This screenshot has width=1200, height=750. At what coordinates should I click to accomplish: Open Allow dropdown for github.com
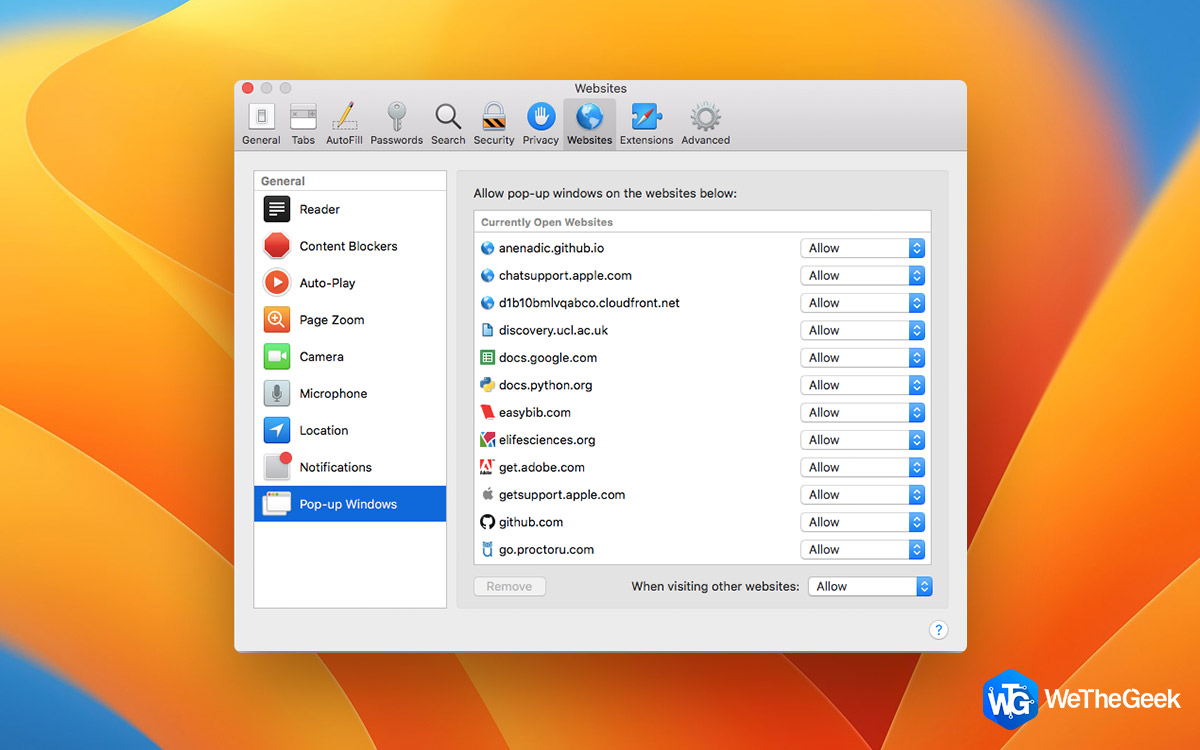(863, 522)
